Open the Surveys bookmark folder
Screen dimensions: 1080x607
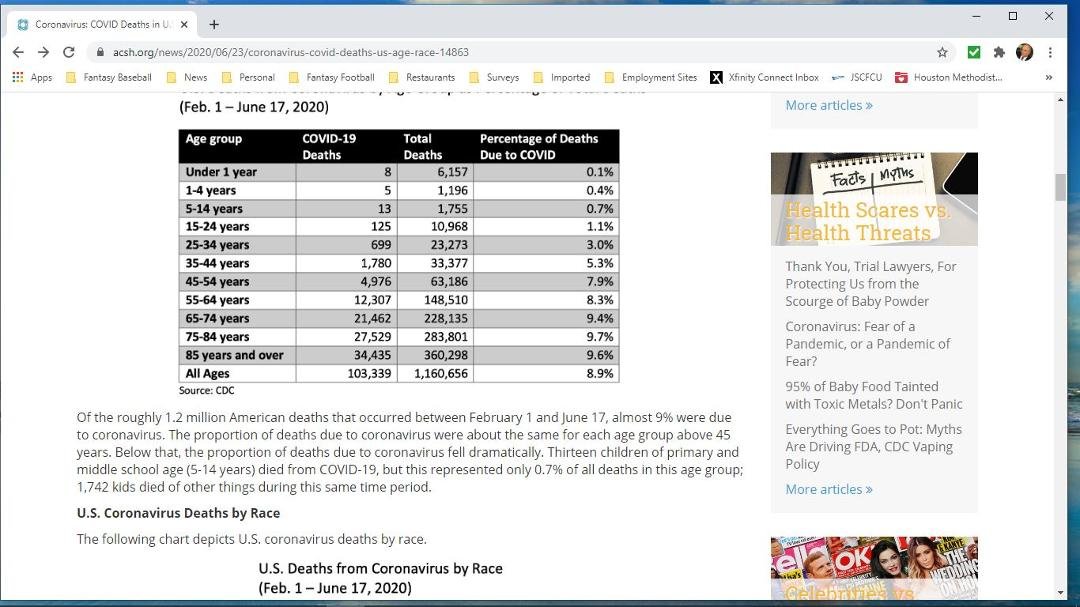494,77
